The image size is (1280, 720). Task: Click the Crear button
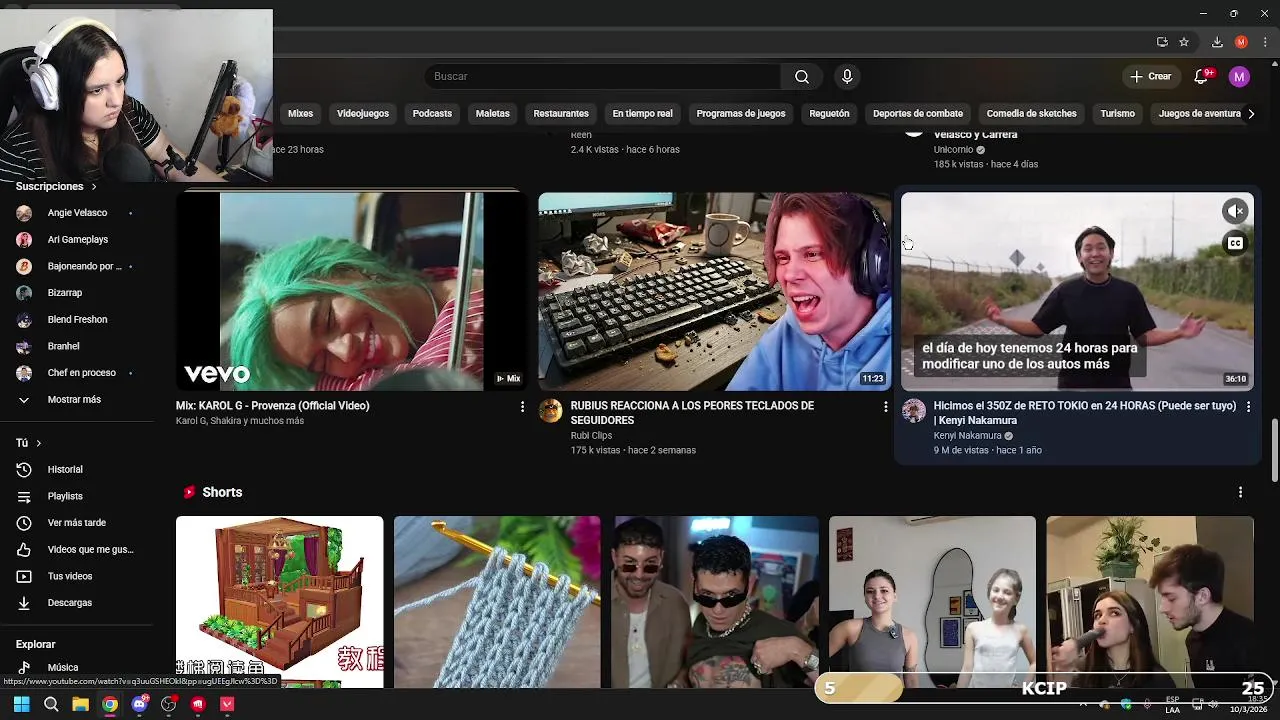1150,77
